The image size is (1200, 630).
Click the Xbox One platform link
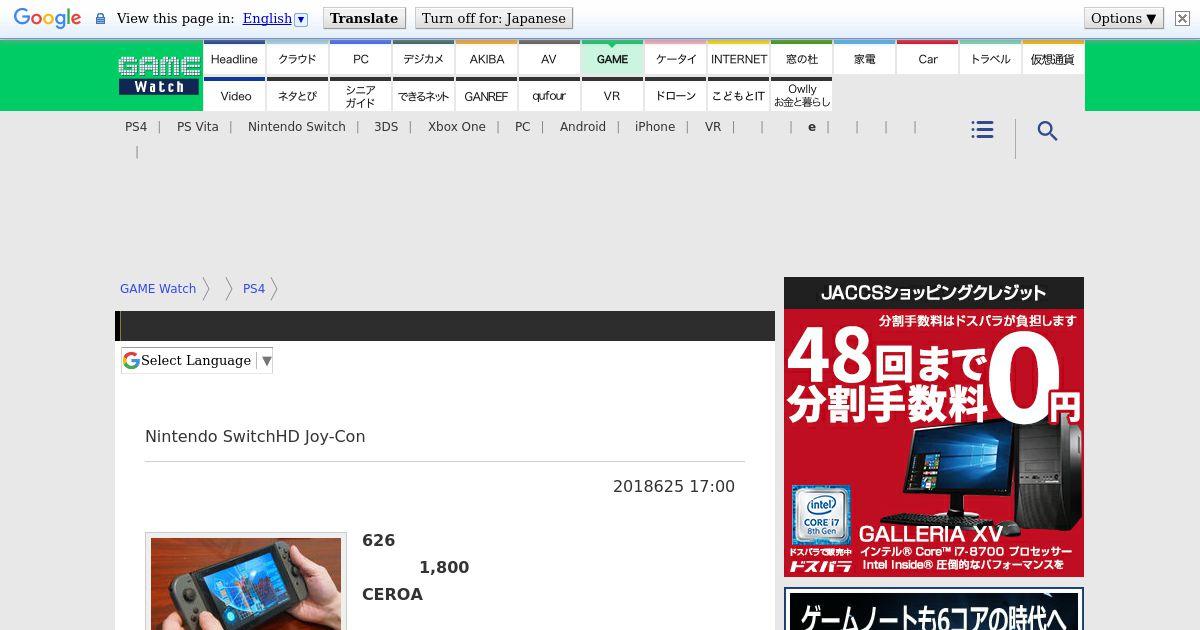(x=457, y=127)
